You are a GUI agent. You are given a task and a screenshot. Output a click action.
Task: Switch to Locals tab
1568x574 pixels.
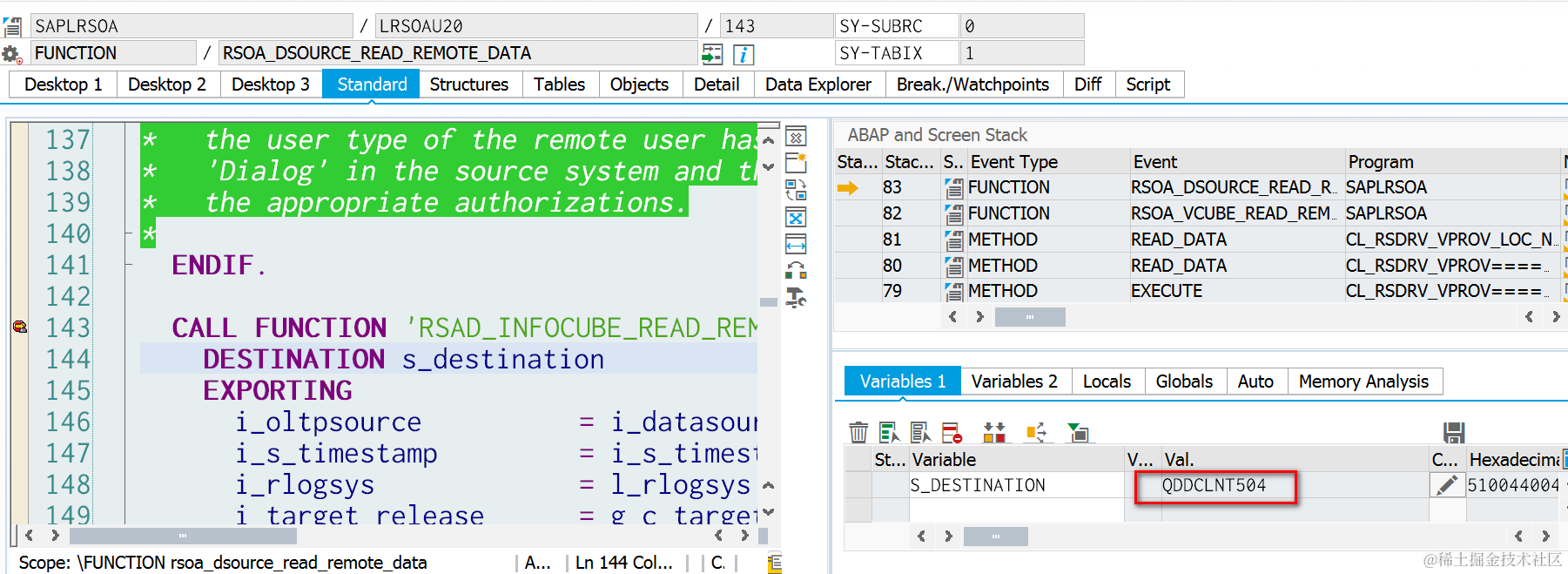click(x=1107, y=382)
